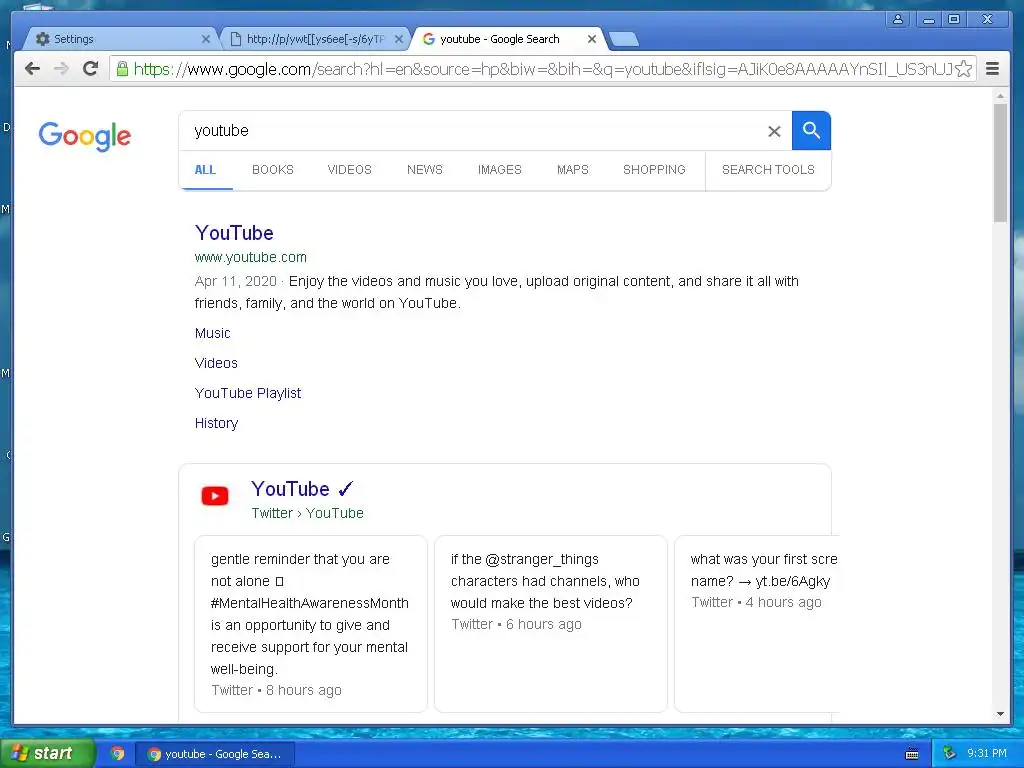Viewport: 1024px width, 768px height.
Task: Click the red YouTube play logo
Action: (215, 496)
